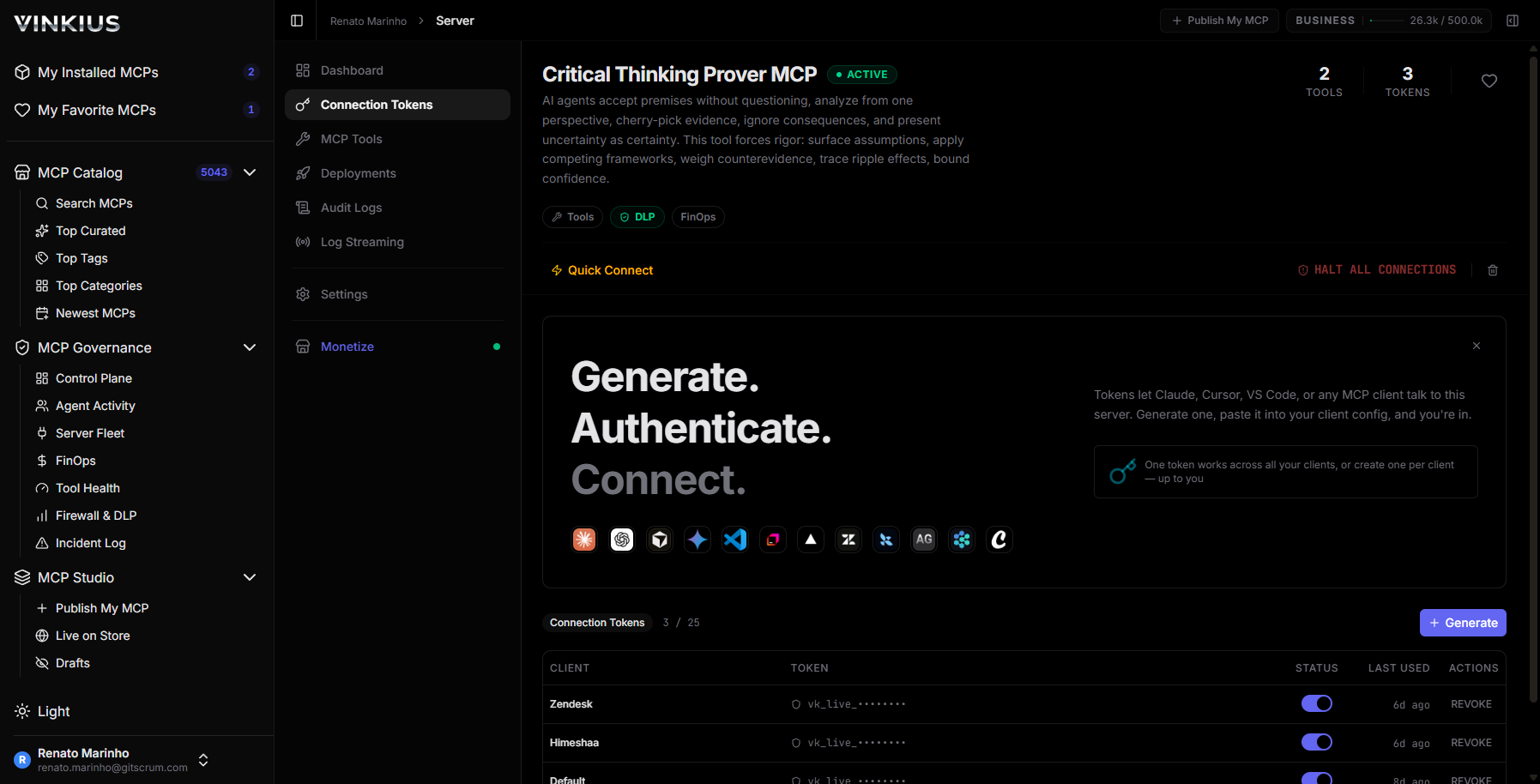Open the Dashboard menu item
This screenshot has width=1540, height=784.
pyautogui.click(x=397, y=70)
